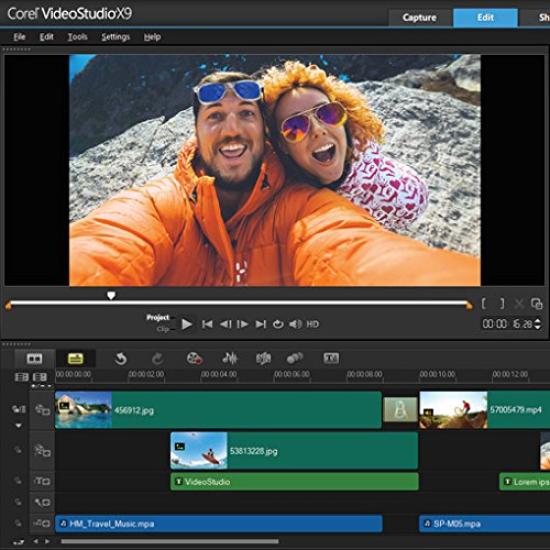This screenshot has height=550, width=550.
Task: Open the Edit menu
Action: click(x=46, y=37)
